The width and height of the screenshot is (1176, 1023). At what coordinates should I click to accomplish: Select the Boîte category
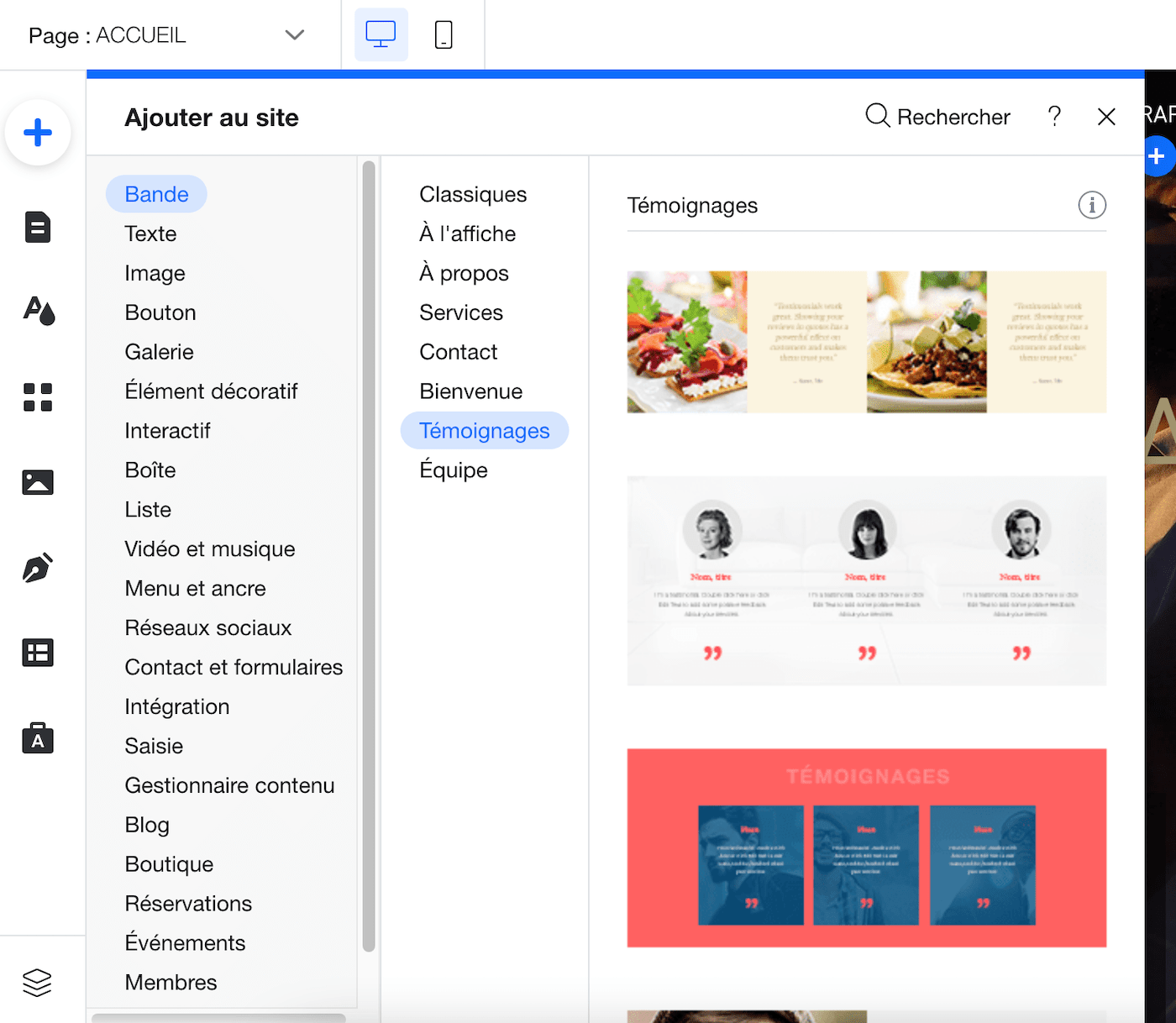[150, 470]
